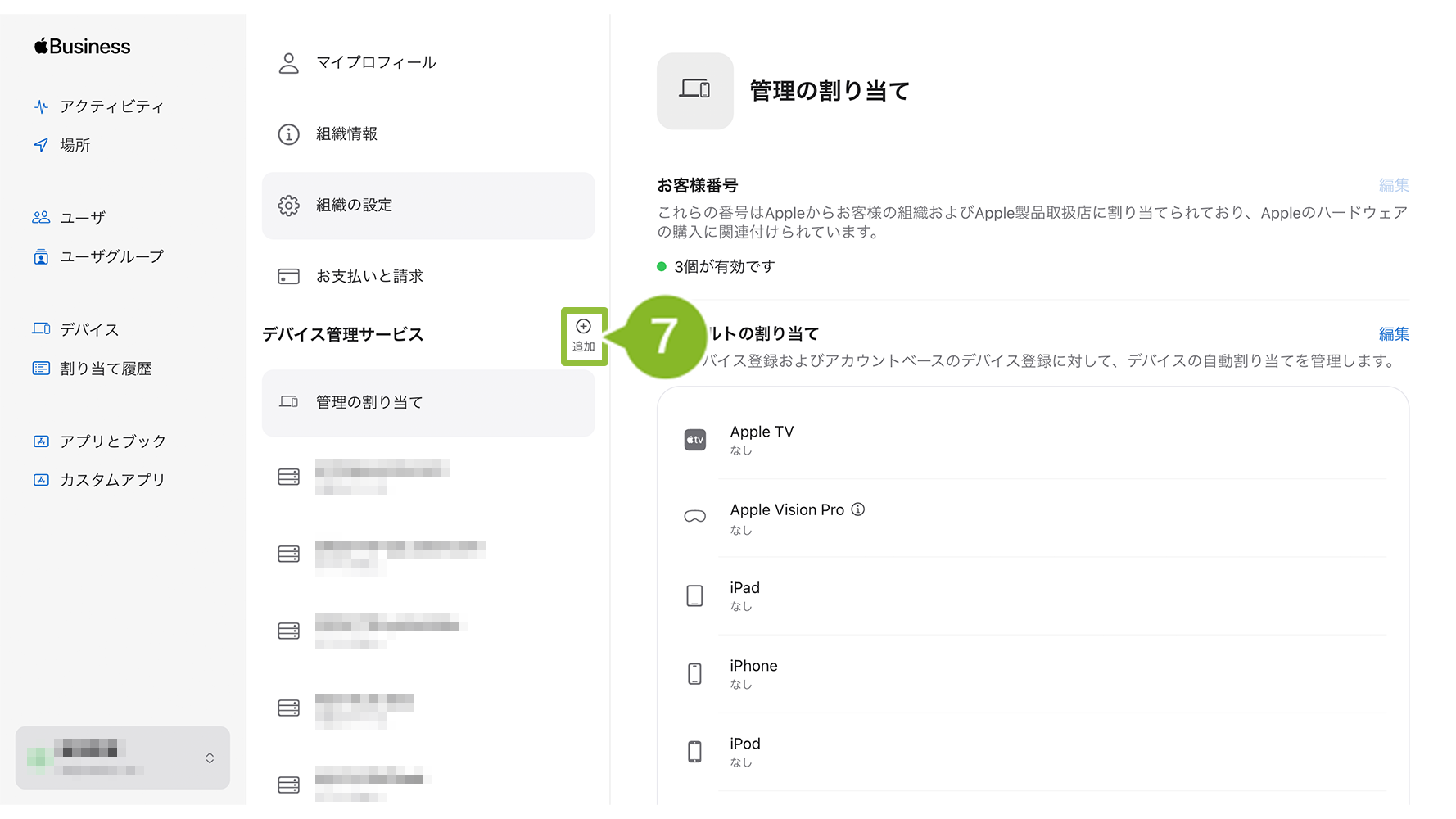Select 組織の設定
The height and width of the screenshot is (819, 1456).
[x=428, y=206]
